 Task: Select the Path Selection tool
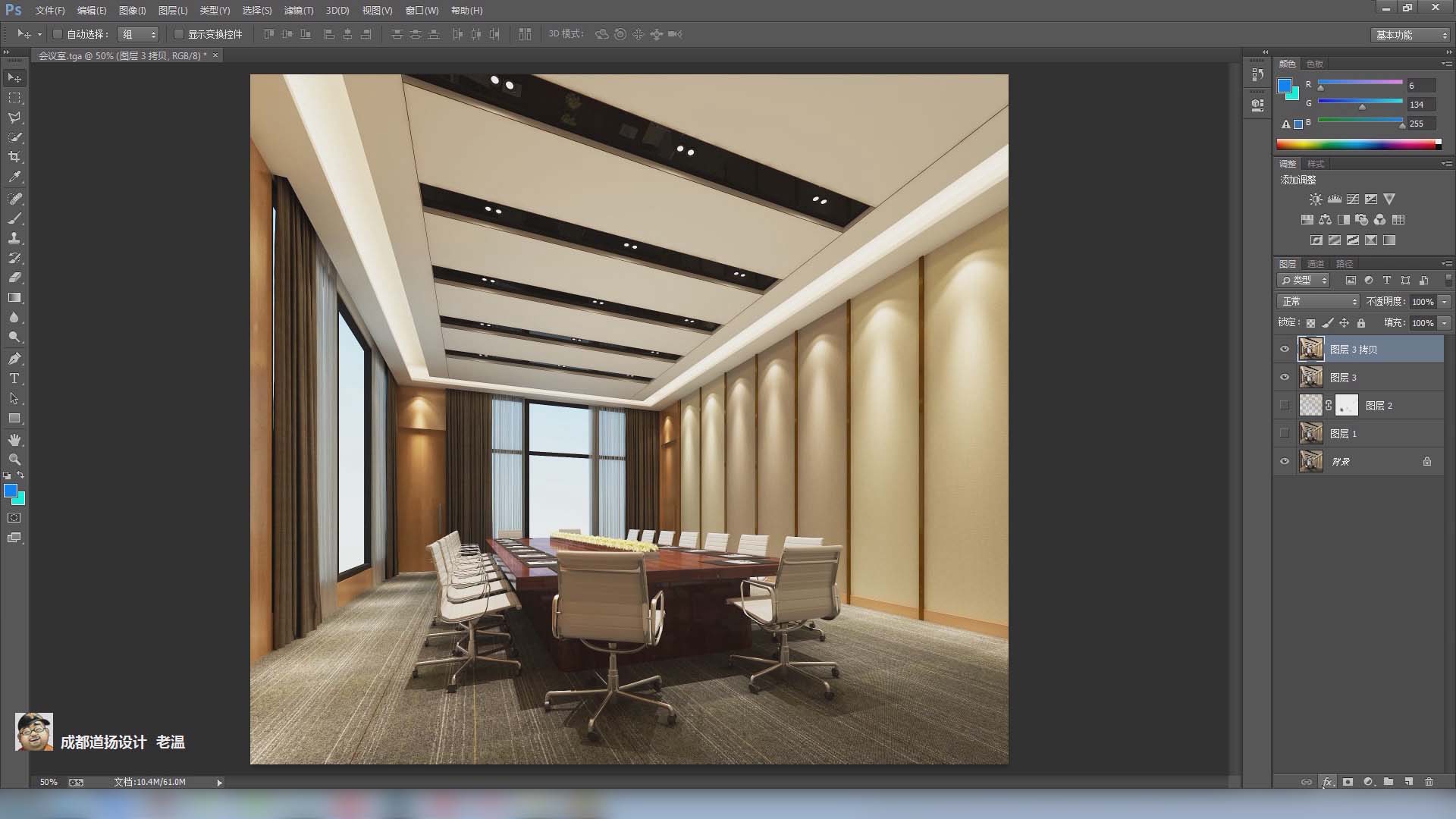(x=14, y=398)
